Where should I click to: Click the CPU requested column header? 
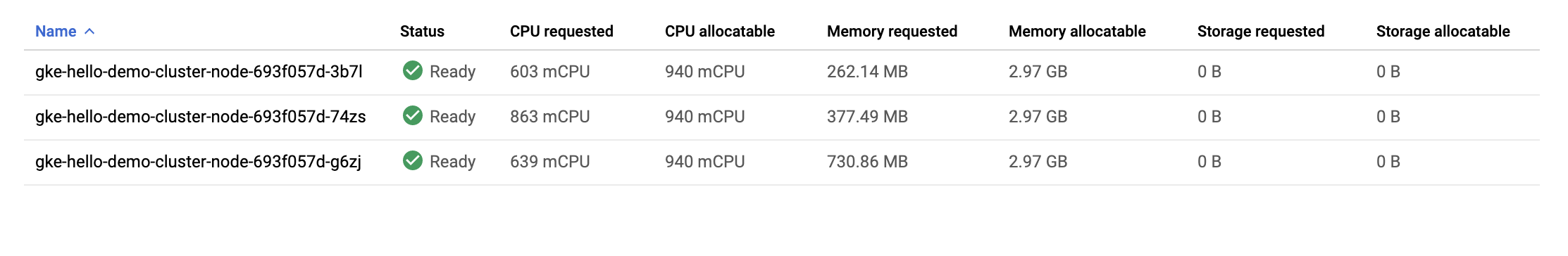(561, 32)
